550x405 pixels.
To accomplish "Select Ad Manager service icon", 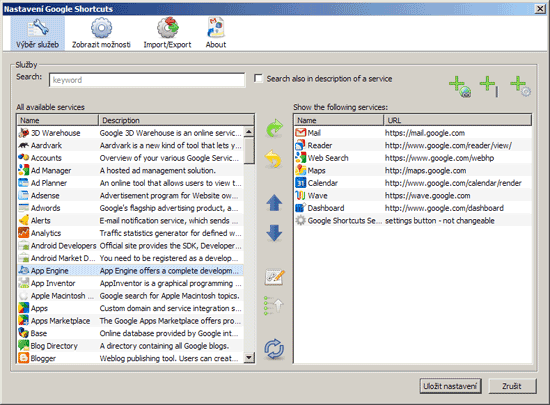I will pyautogui.click(x=24, y=170).
